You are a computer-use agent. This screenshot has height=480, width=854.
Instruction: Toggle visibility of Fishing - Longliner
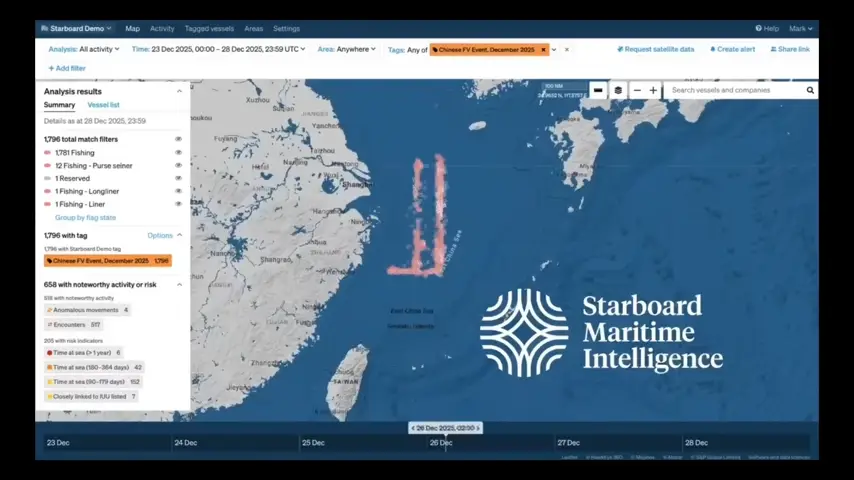(178, 191)
